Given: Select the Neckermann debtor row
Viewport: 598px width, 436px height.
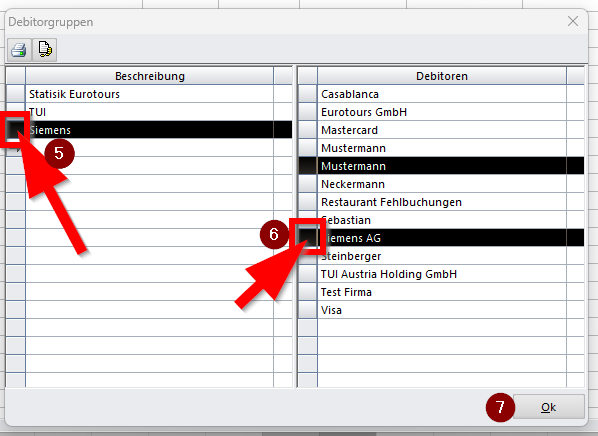Looking at the screenshot, I should pyautogui.click(x=442, y=184).
